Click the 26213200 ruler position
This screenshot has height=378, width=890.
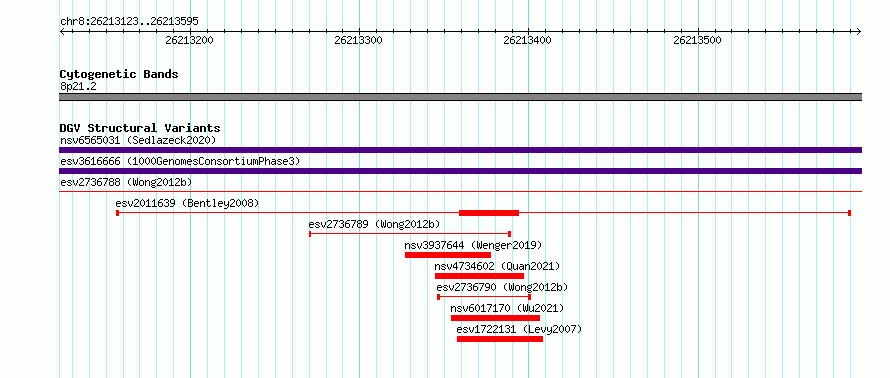pos(190,40)
